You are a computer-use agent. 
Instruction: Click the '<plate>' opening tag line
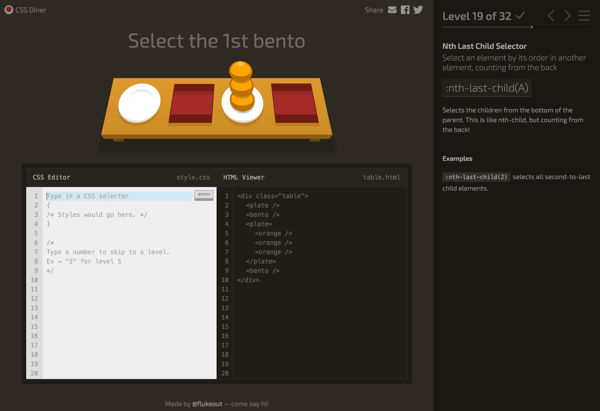[259, 224]
